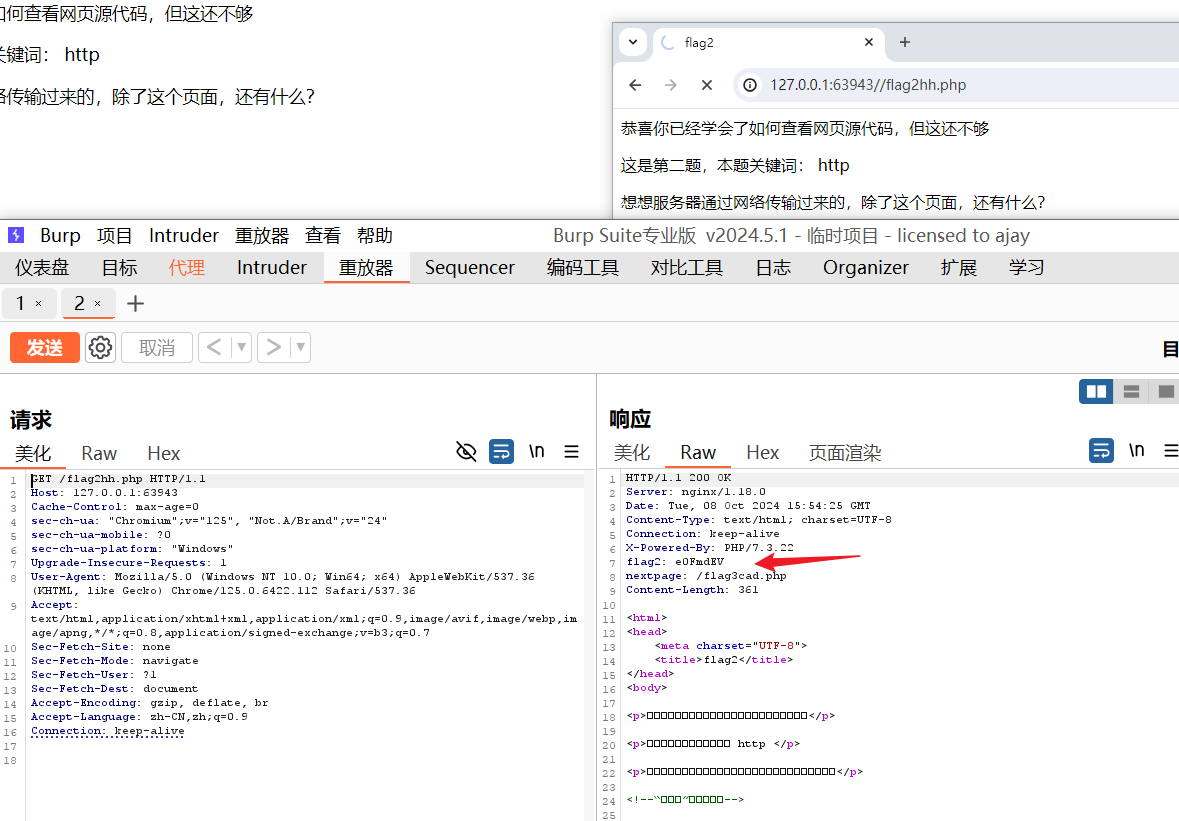This screenshot has width=1179, height=821.
Task: Select side-by-side layout view button
Action: point(1096,392)
